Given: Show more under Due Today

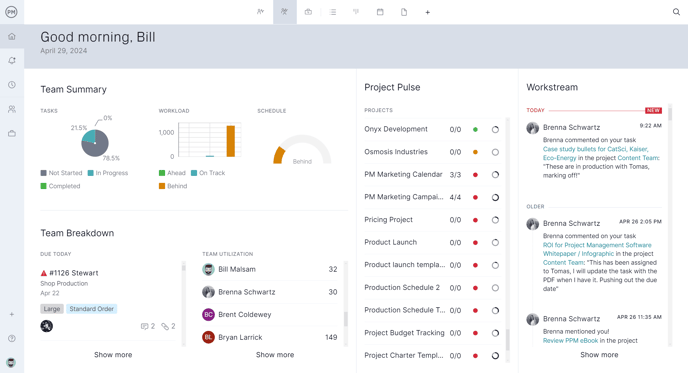Looking at the screenshot, I should click(x=113, y=355).
